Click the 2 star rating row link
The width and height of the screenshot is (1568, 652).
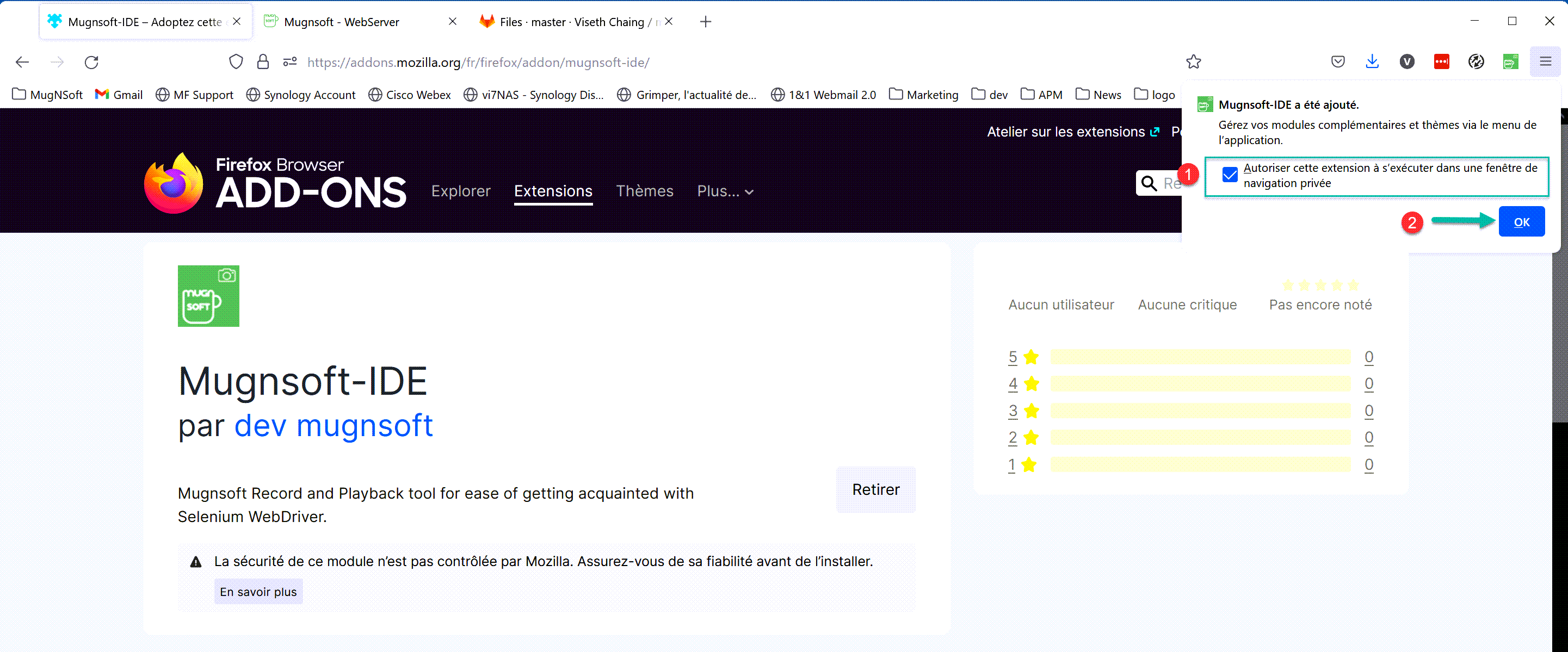point(1190,438)
